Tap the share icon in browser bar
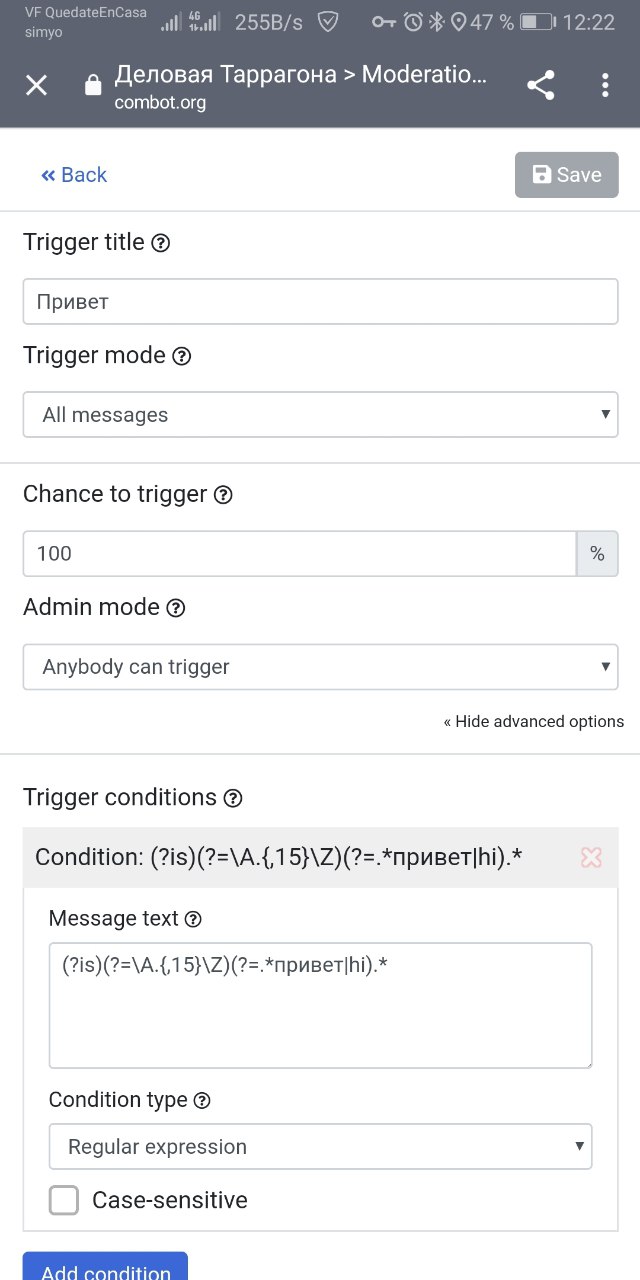This screenshot has width=640, height=1280. [x=540, y=85]
